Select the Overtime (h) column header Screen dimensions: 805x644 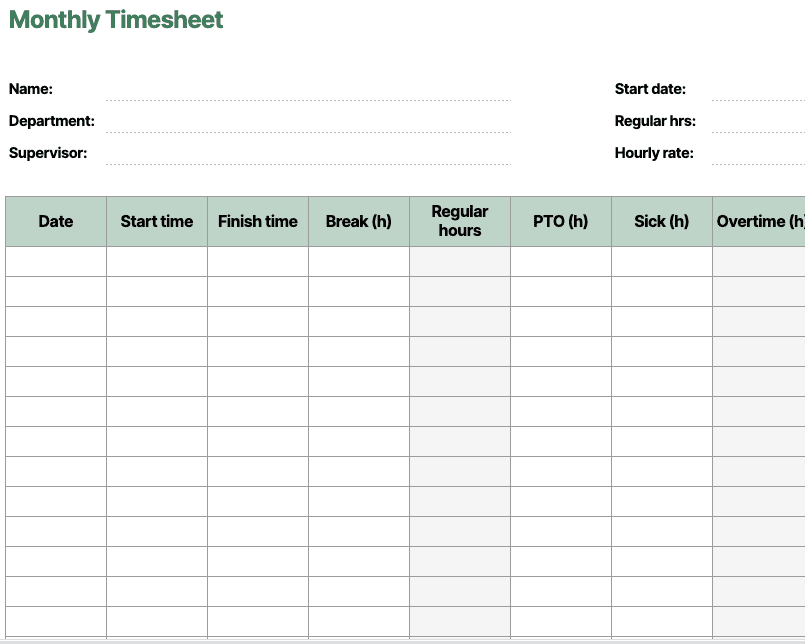point(759,222)
